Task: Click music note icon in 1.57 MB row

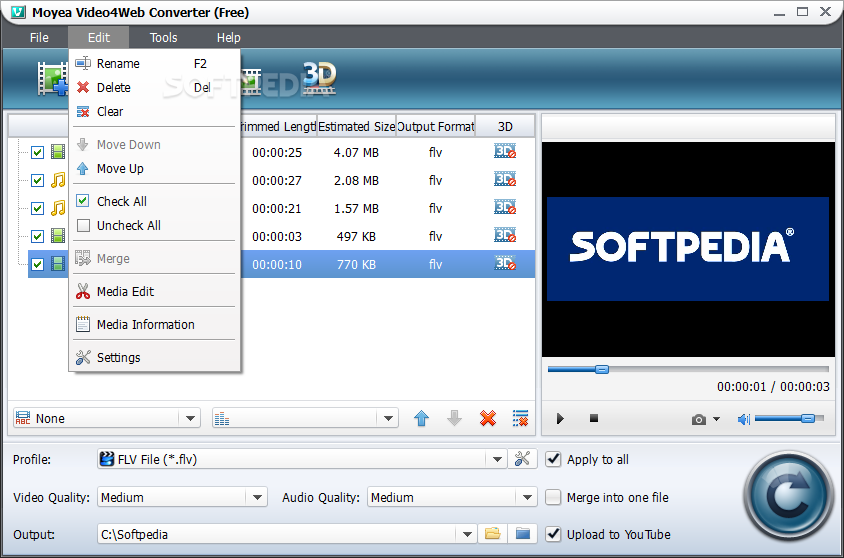Action: [58, 208]
